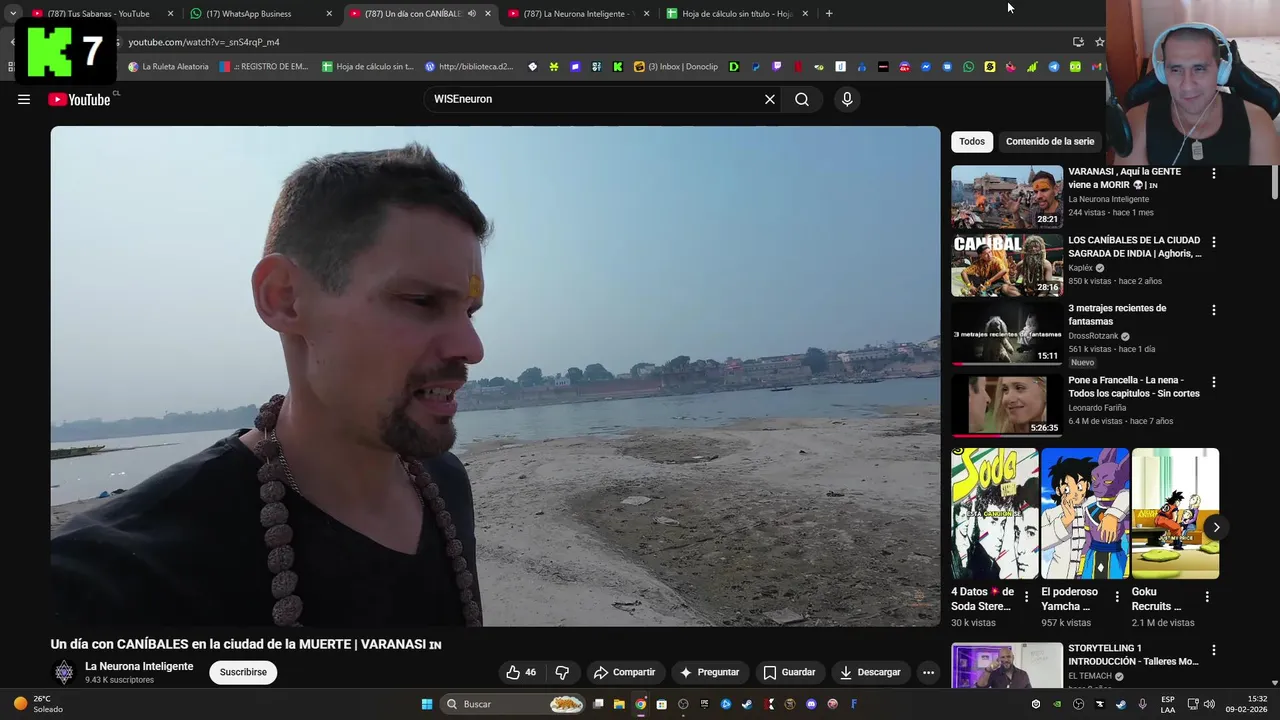Open La Neurona Inteligente channel avatar

[x=64, y=672]
